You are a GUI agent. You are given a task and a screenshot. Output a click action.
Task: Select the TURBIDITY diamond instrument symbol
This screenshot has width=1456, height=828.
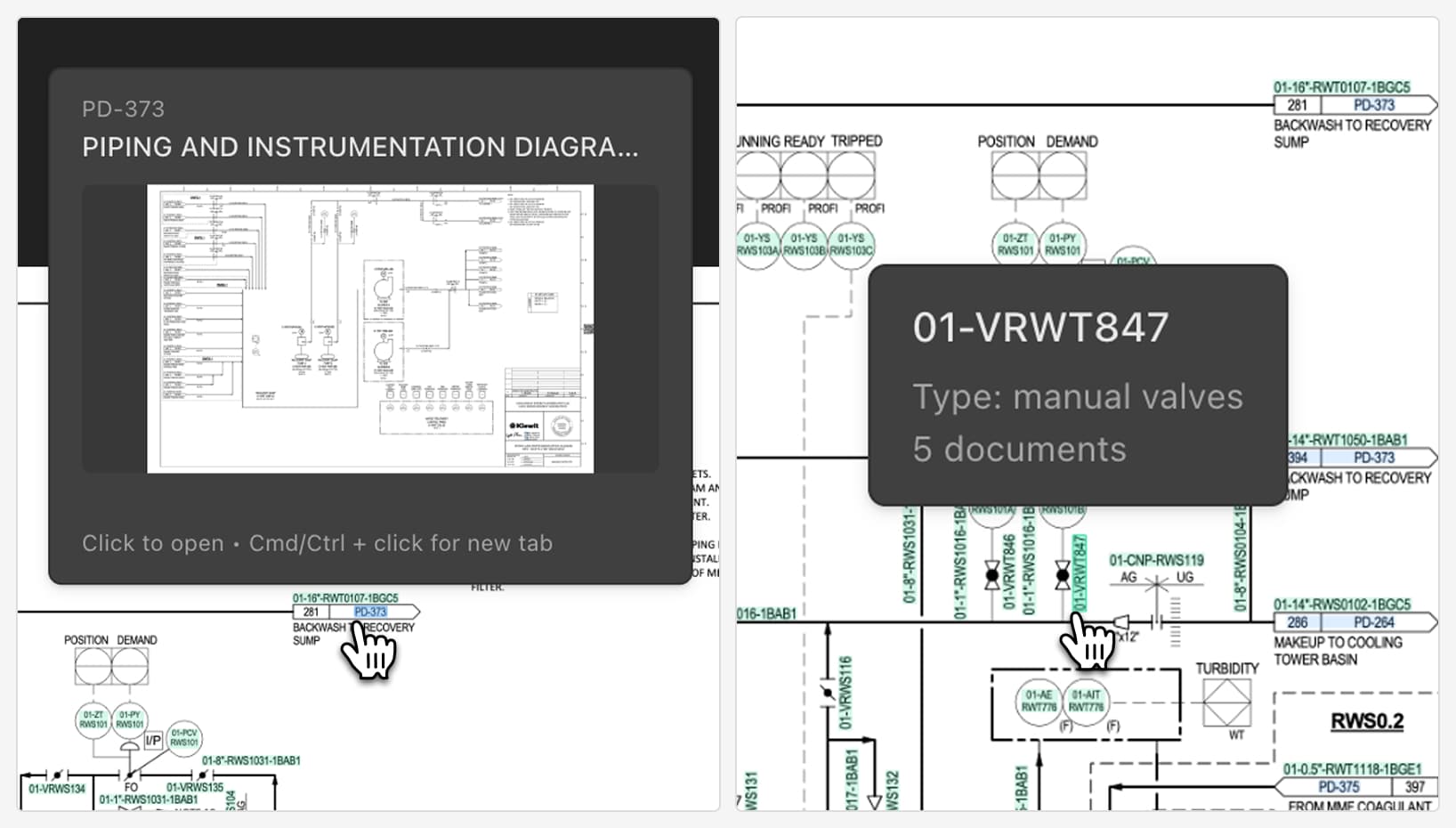pos(1226,700)
